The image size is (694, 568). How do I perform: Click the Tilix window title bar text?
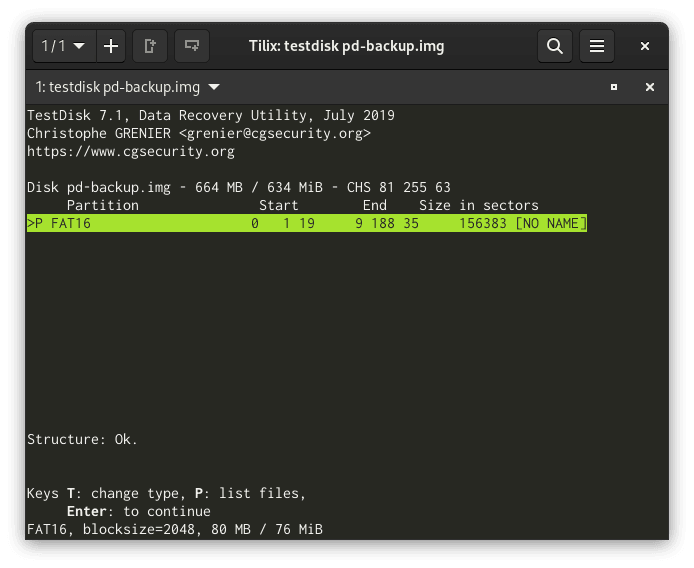(346, 46)
